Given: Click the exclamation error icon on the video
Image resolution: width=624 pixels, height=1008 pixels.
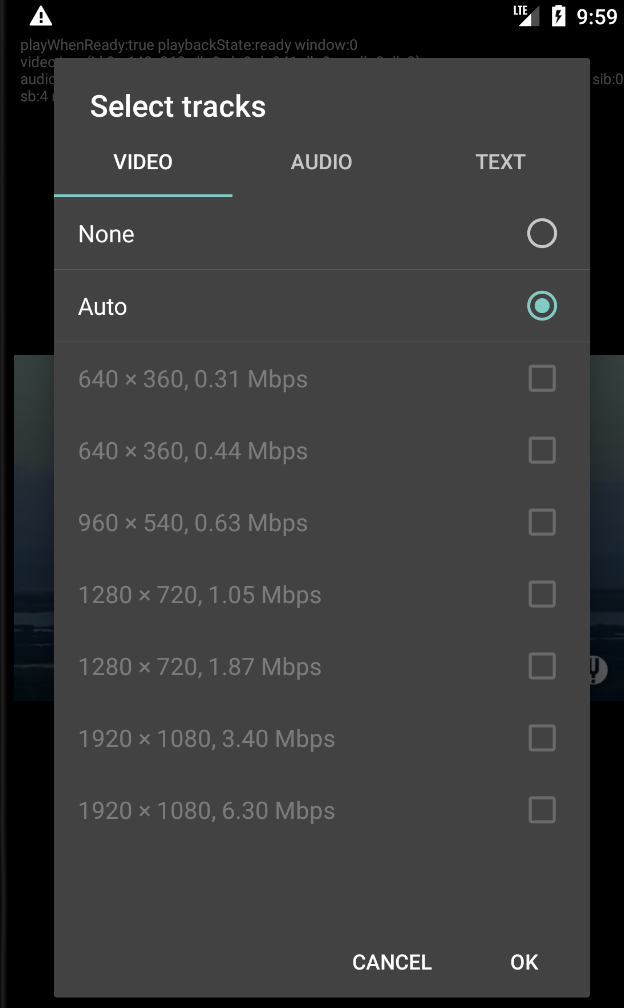Looking at the screenshot, I should (x=597, y=668).
